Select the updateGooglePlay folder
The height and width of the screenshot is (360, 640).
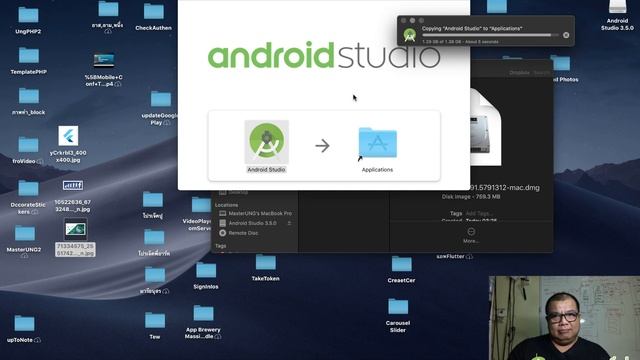160,108
